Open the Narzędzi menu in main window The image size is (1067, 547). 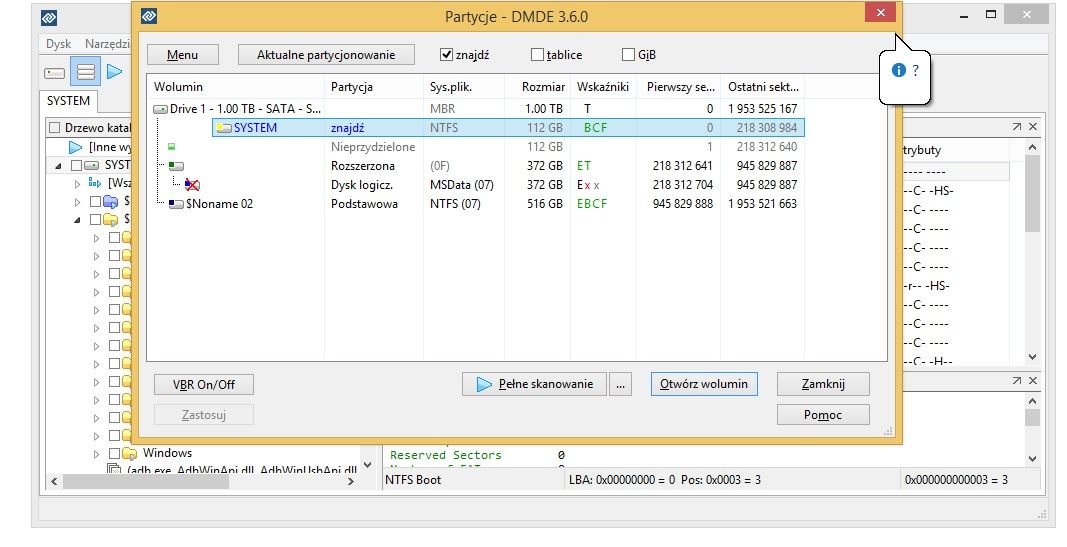coord(107,44)
